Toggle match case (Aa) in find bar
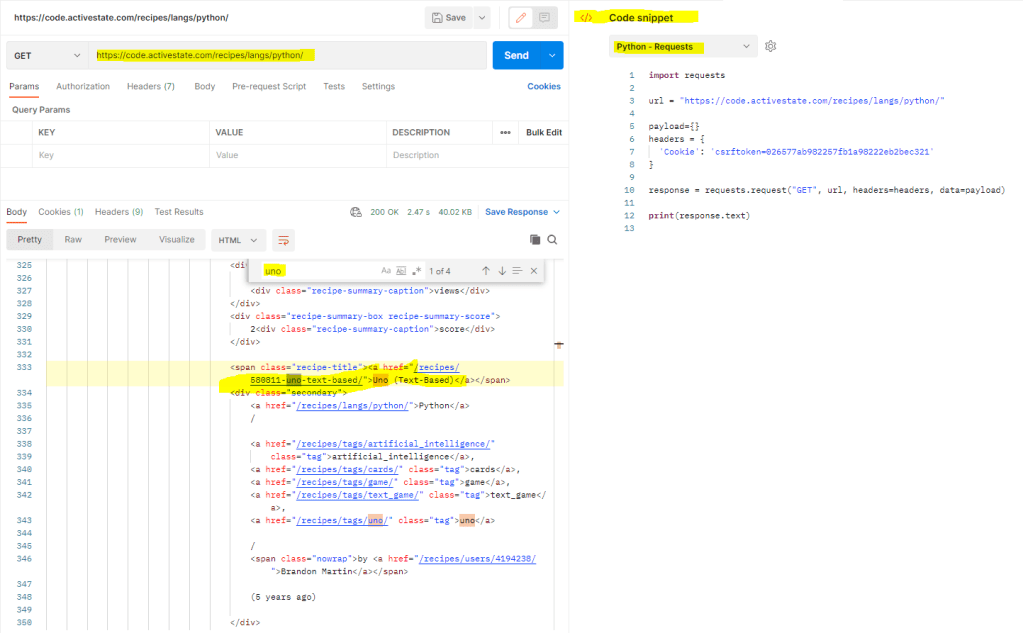 (386, 271)
